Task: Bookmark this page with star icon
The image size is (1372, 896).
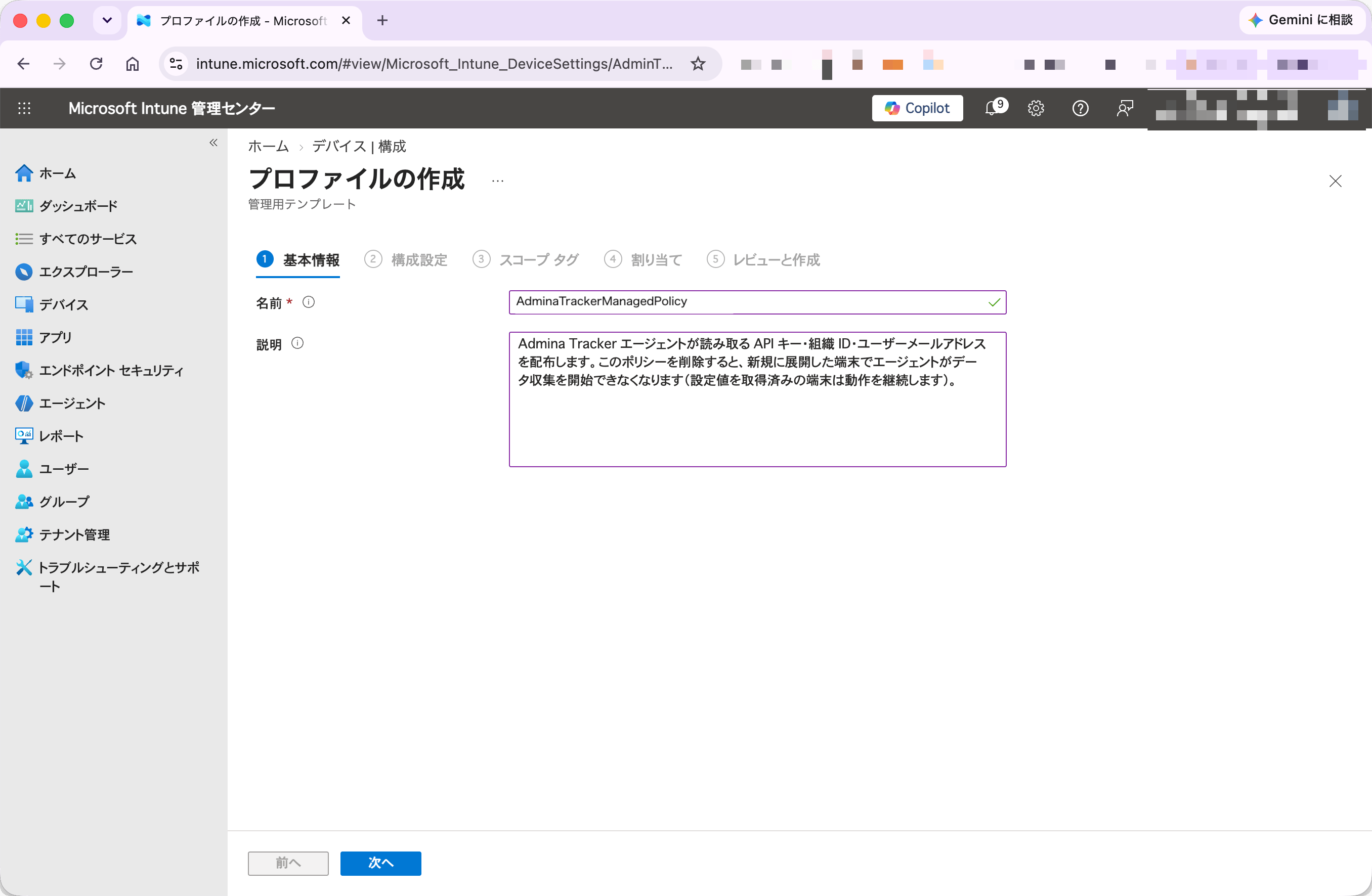Action: point(698,63)
